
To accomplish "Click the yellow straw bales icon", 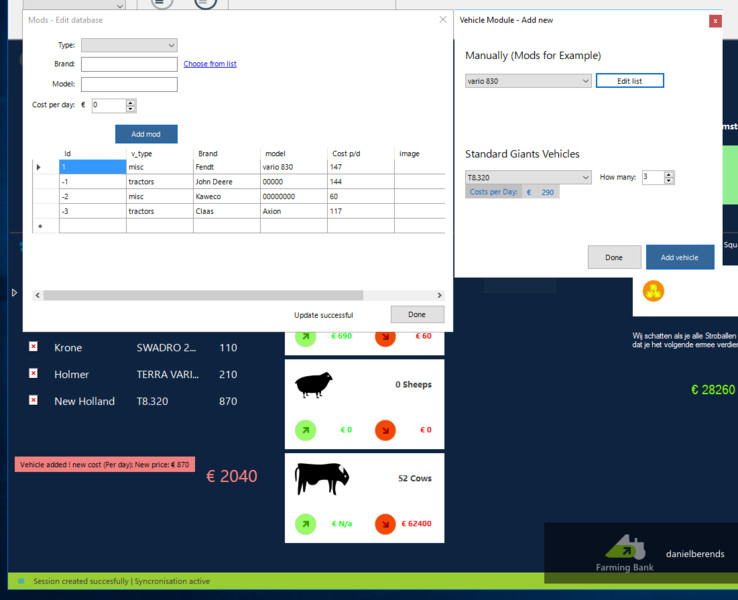I will click(653, 291).
